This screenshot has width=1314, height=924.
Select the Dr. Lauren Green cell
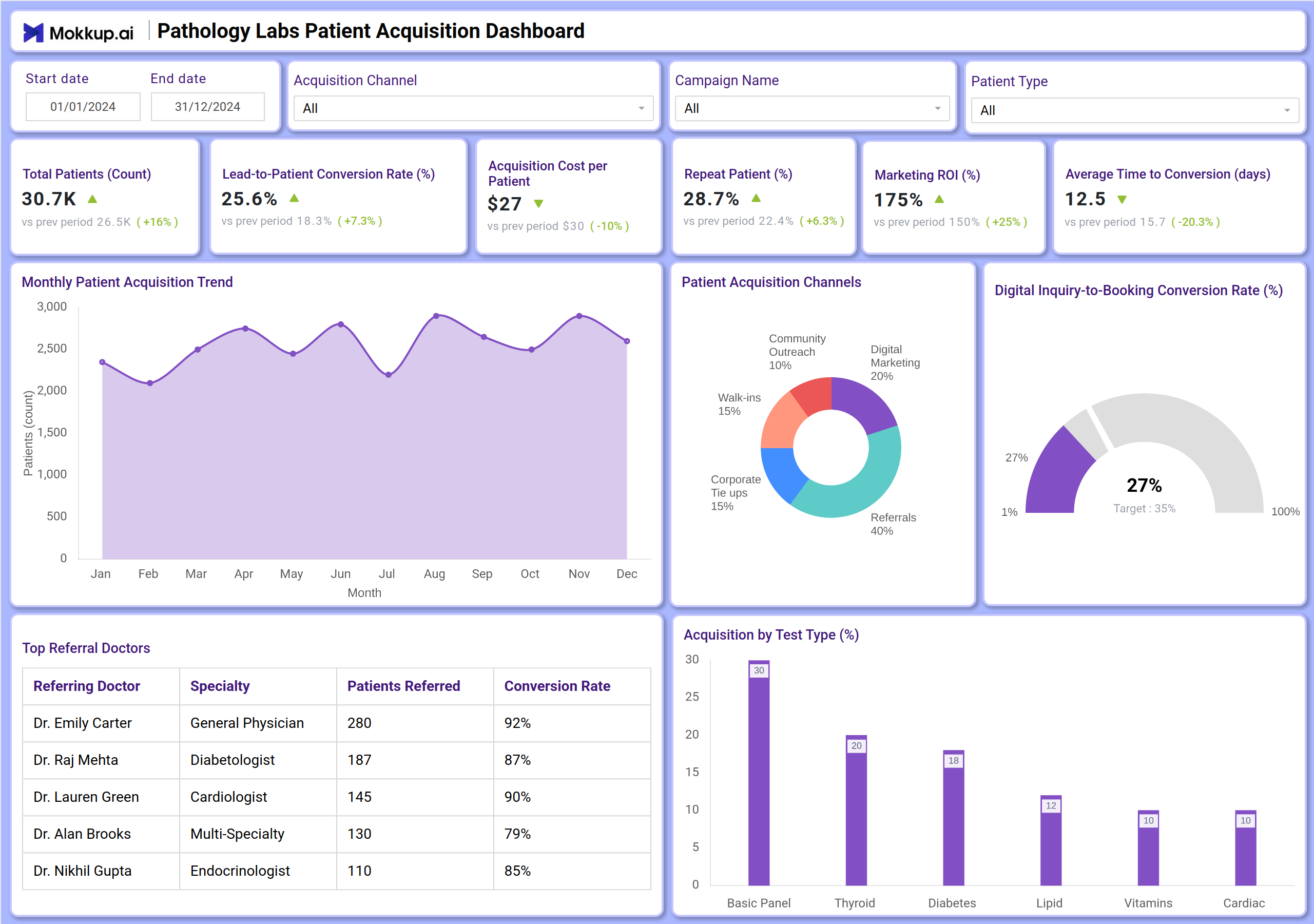(101, 797)
